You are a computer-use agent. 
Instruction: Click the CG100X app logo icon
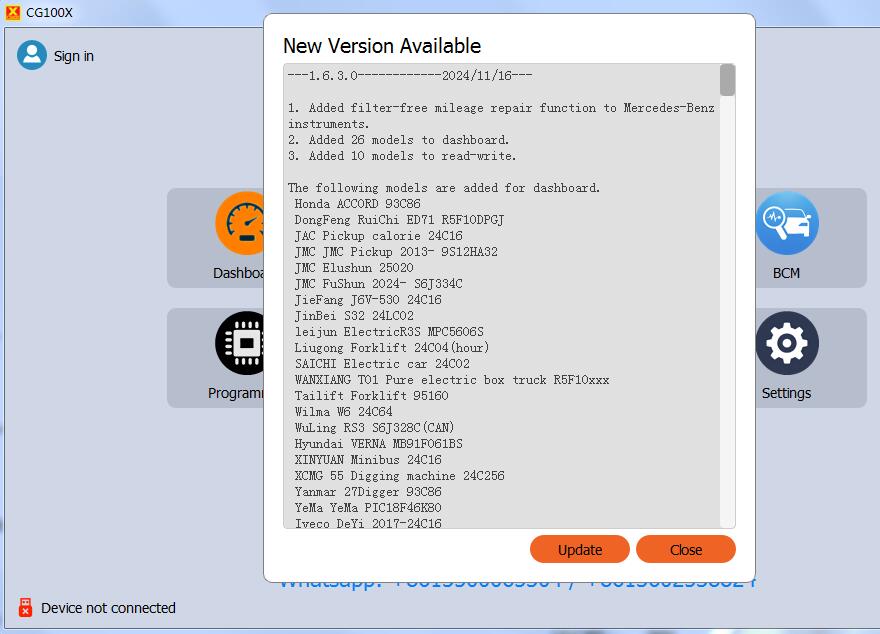12,12
